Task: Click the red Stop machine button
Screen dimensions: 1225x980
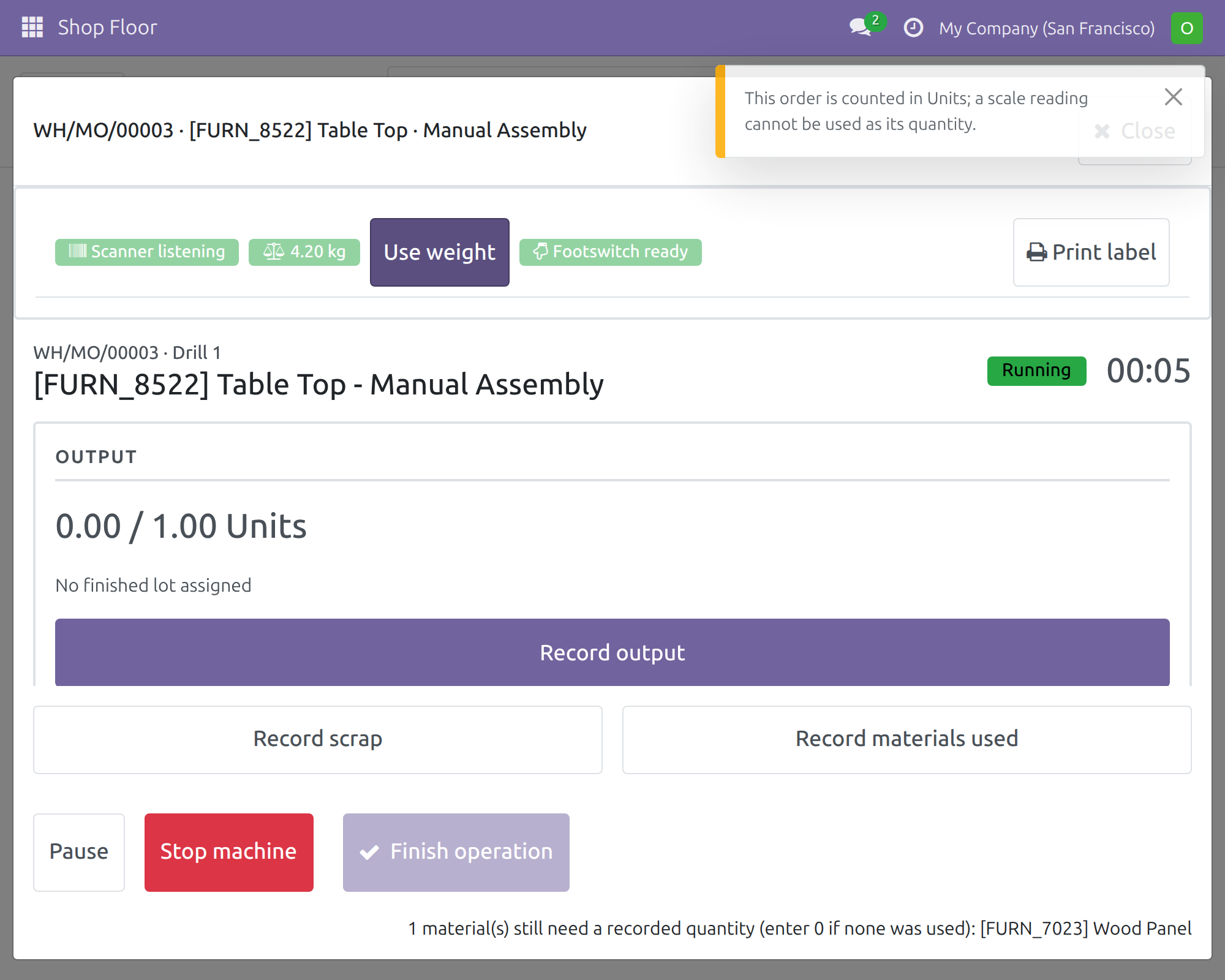Action: click(x=229, y=852)
